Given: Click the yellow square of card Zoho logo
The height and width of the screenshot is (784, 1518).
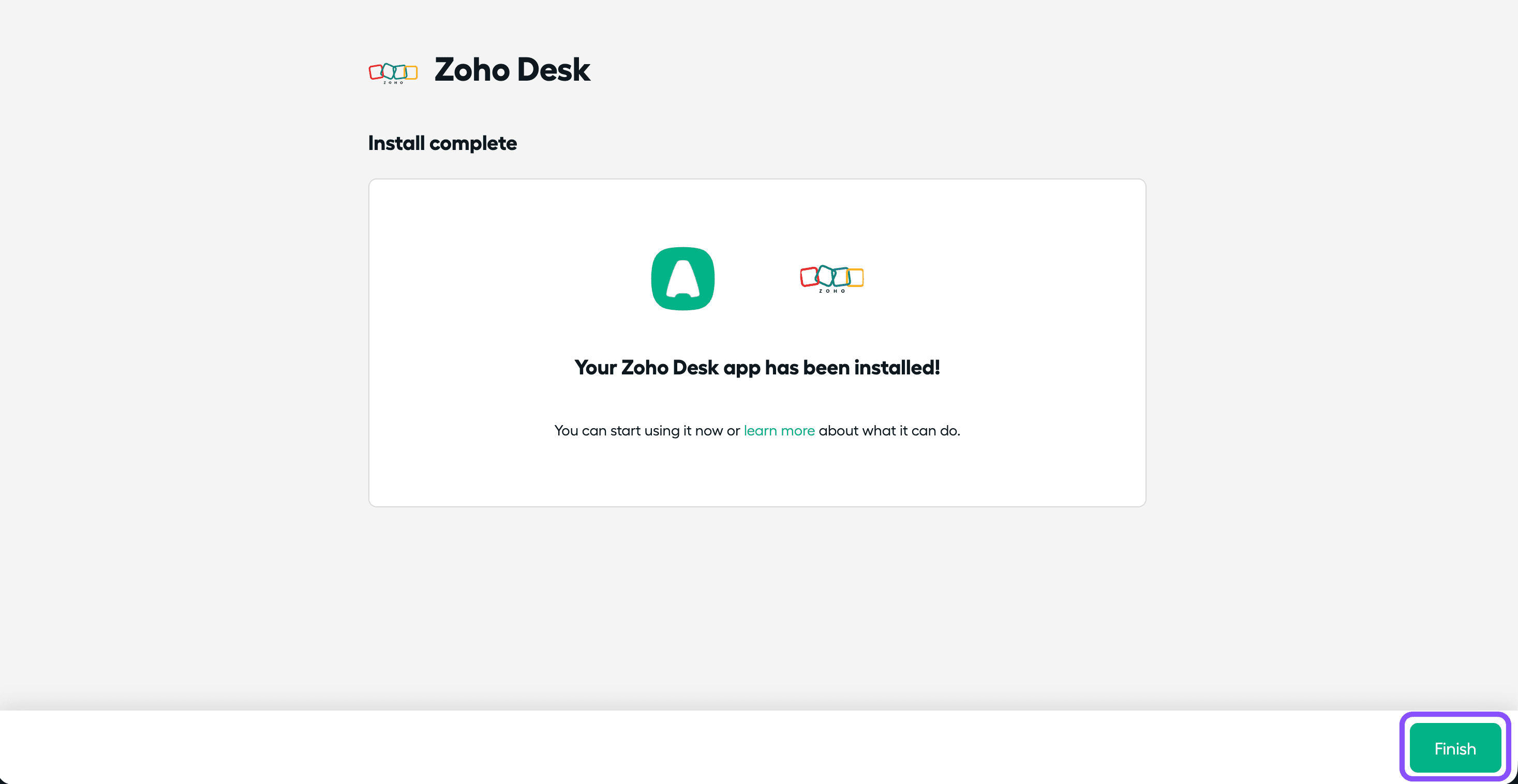Looking at the screenshot, I should pyautogui.click(x=856, y=277).
